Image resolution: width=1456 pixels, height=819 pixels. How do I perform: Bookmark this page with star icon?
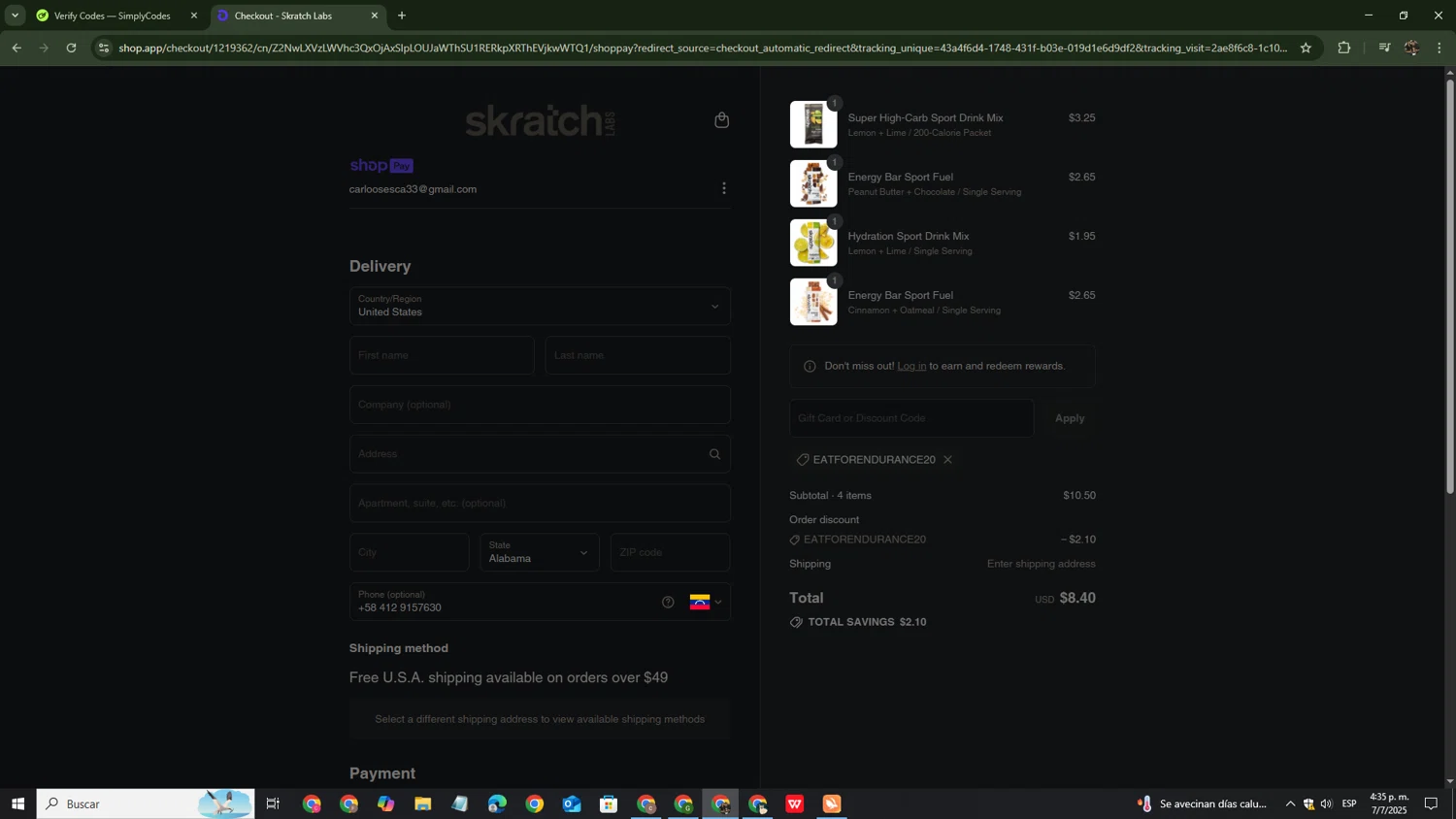click(1306, 48)
